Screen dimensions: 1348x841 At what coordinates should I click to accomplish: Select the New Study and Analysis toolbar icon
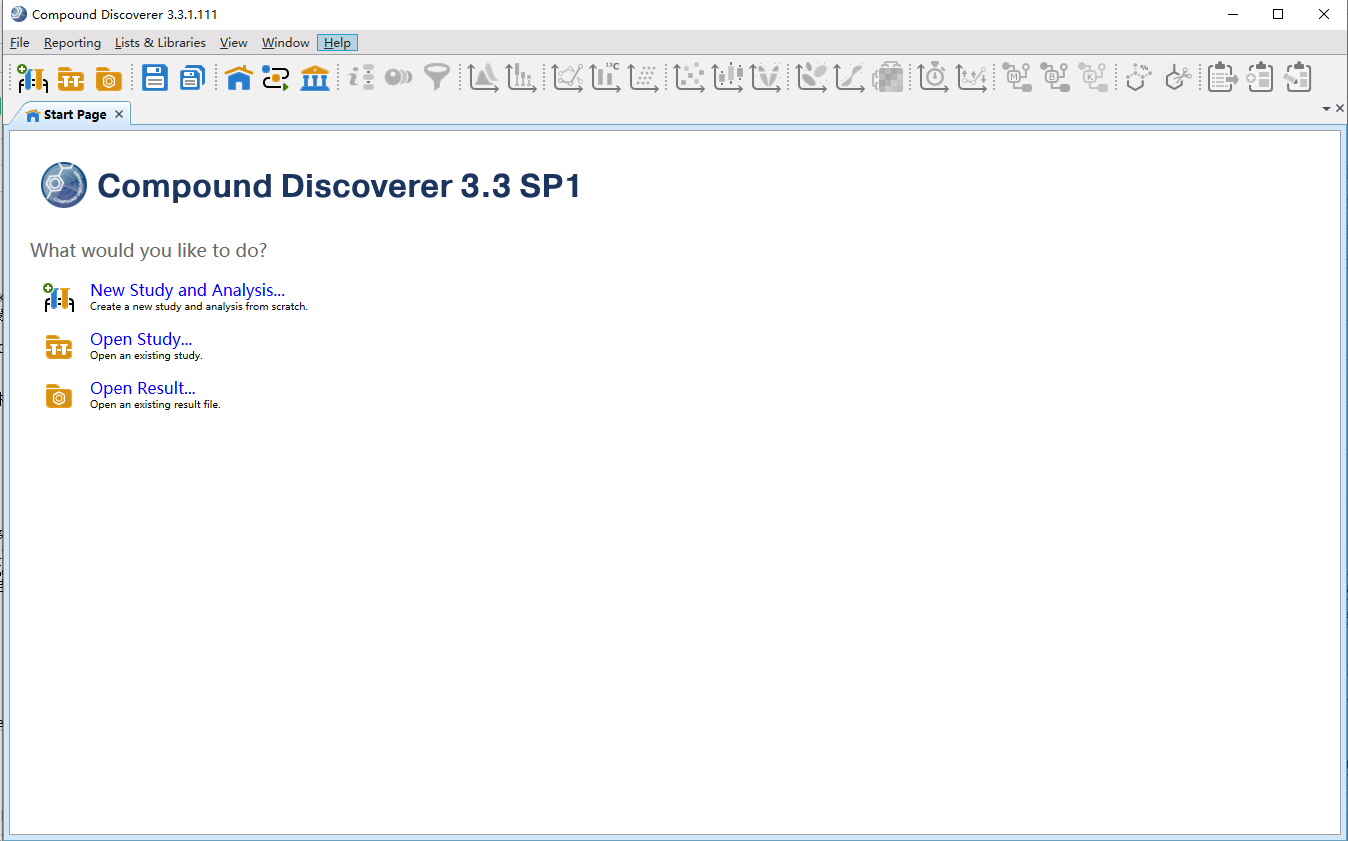(x=31, y=77)
